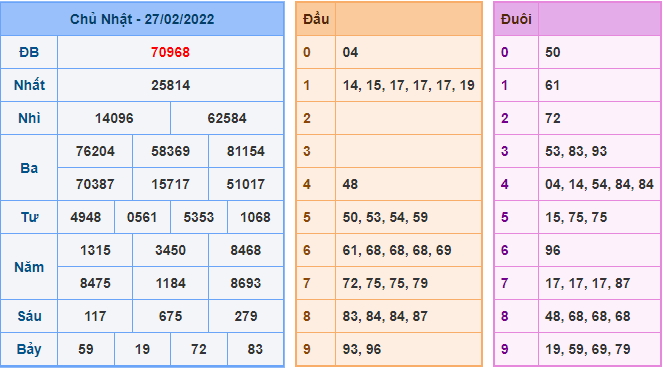Click the Ba row label

click(29, 168)
